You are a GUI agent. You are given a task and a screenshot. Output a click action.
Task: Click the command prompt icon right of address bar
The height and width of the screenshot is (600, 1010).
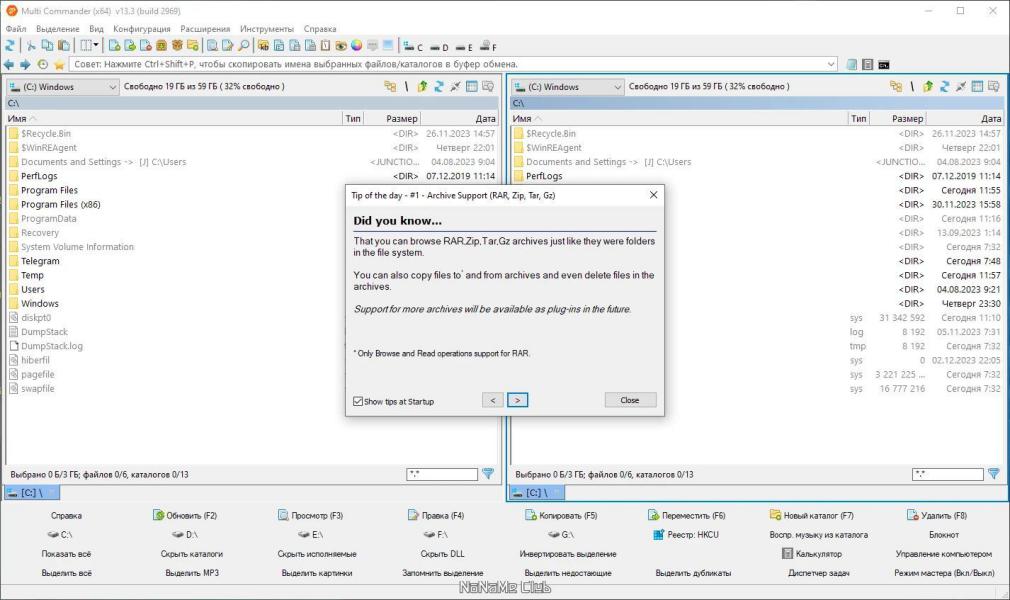[x=884, y=64]
